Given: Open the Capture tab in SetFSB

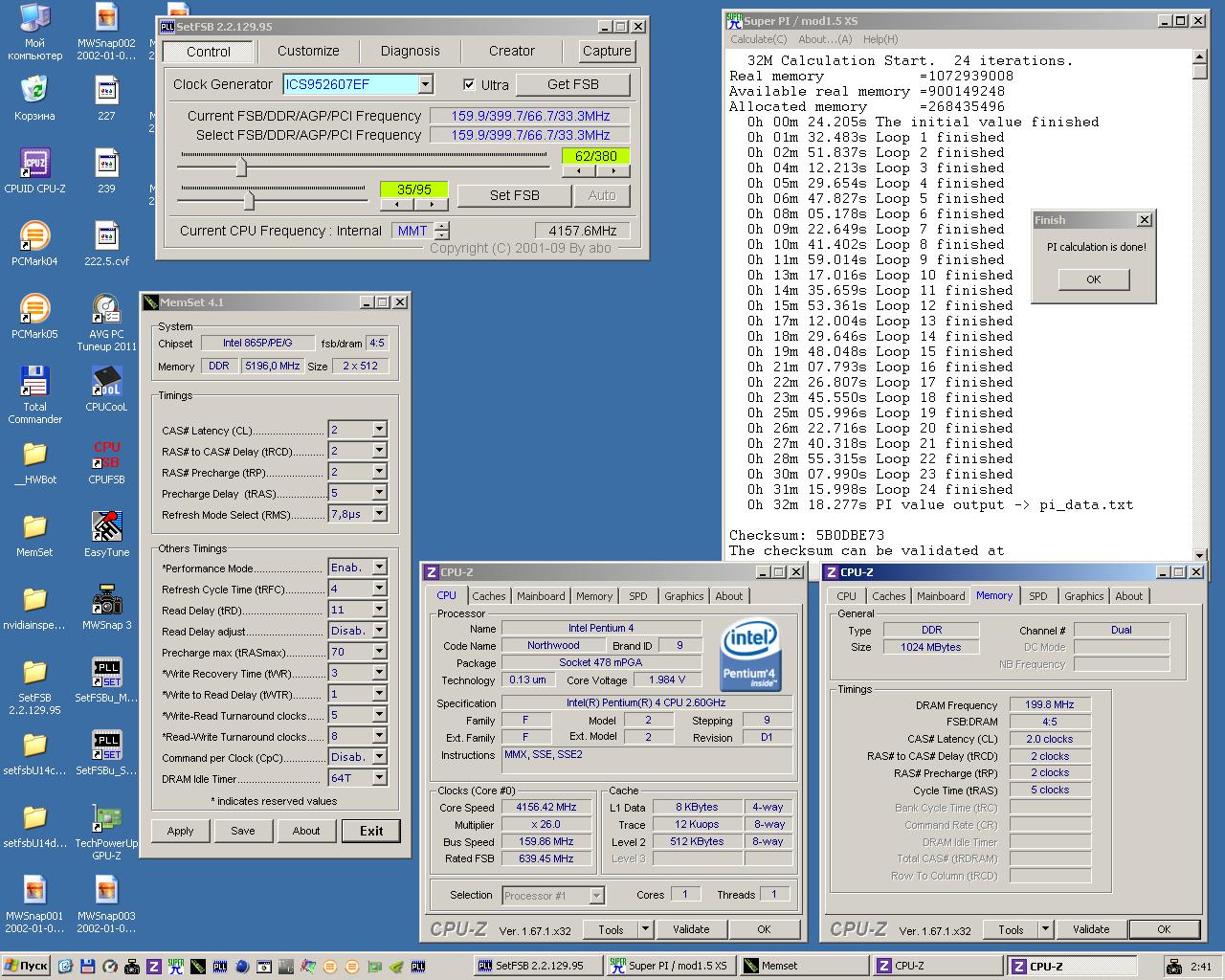Looking at the screenshot, I should coord(607,51).
